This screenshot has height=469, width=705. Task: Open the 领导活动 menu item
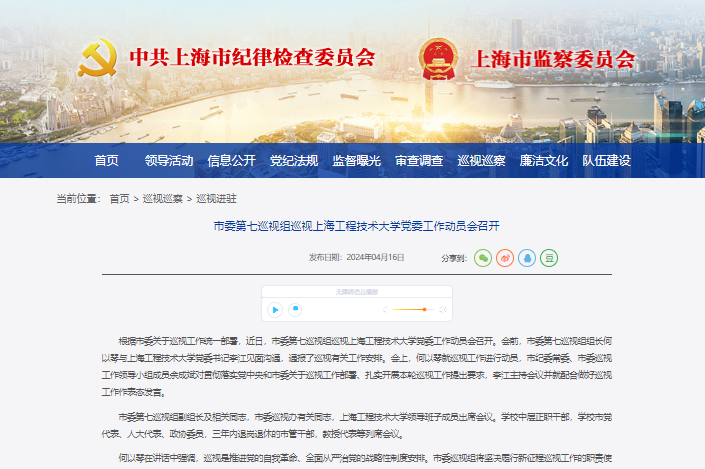pyautogui.click(x=168, y=160)
